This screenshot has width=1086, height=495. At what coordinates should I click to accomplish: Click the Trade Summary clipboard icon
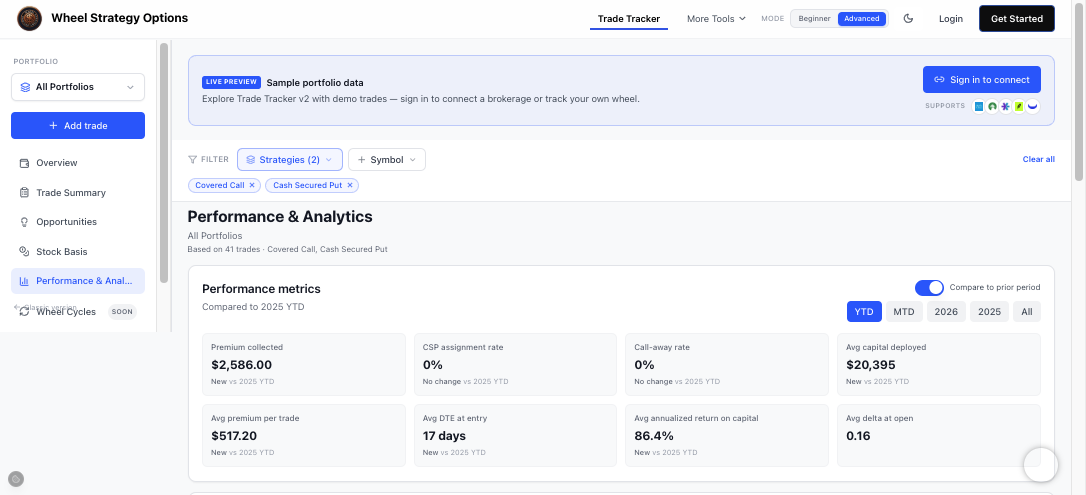[x=24, y=192]
